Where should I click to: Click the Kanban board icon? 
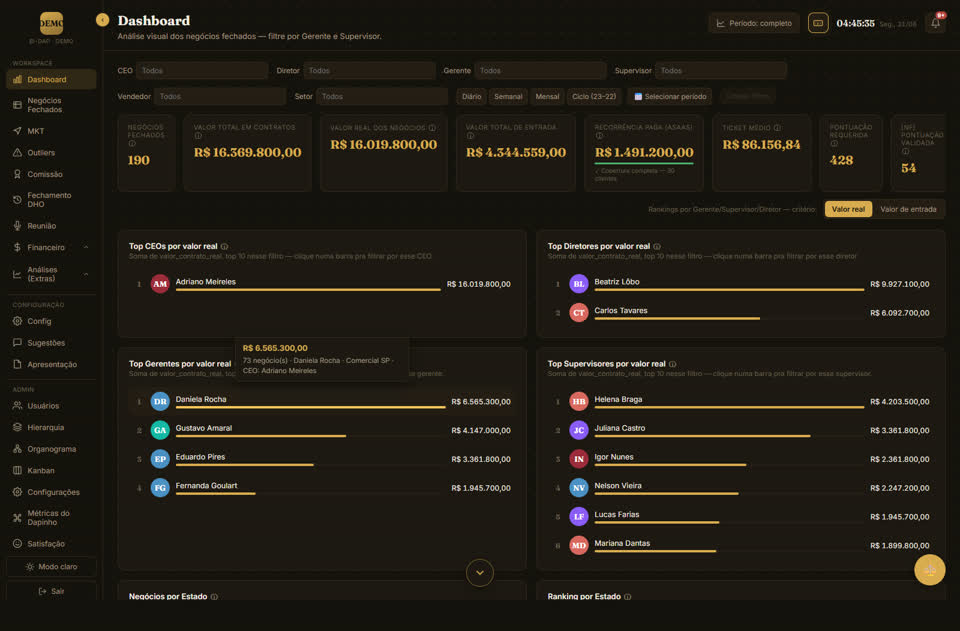click(17, 470)
